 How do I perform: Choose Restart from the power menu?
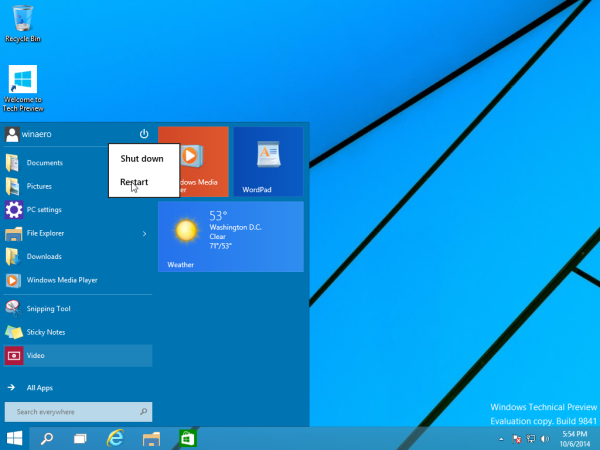134,182
